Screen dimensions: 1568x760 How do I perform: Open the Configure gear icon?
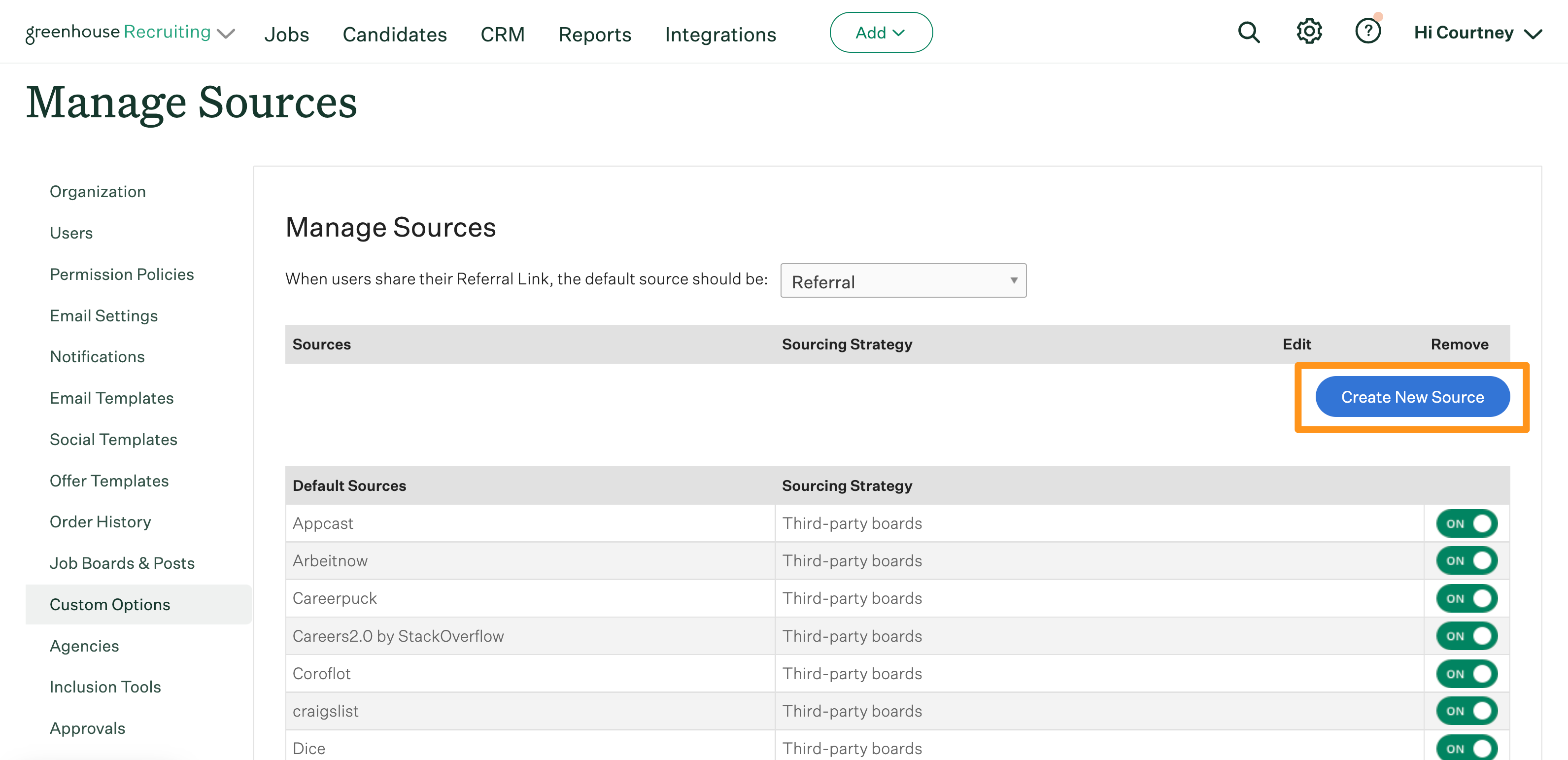click(x=1309, y=32)
